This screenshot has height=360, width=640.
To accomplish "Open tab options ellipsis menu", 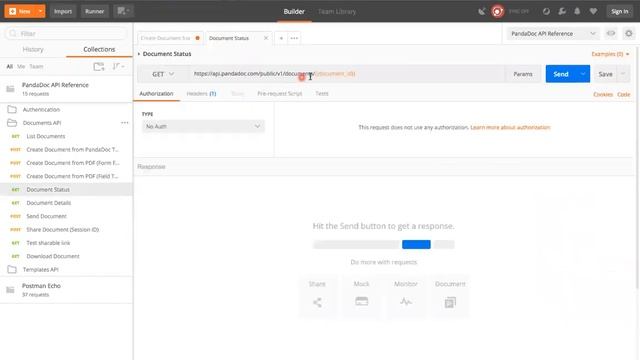I will coord(294,38).
